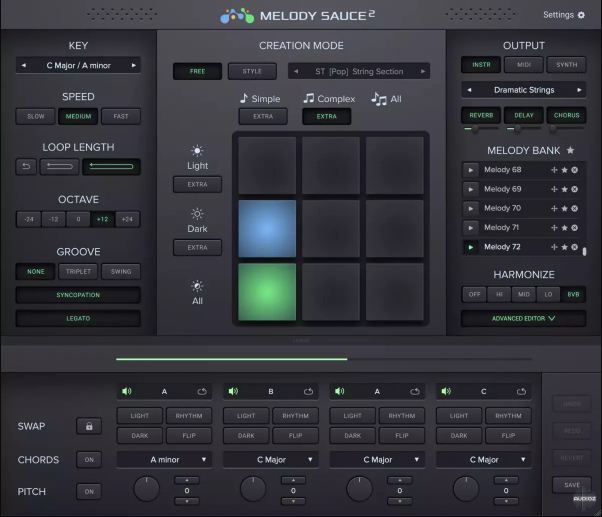Click next arrow on Dramatic Strings selector
The width and height of the screenshot is (602, 517).
pyautogui.click(x=579, y=90)
